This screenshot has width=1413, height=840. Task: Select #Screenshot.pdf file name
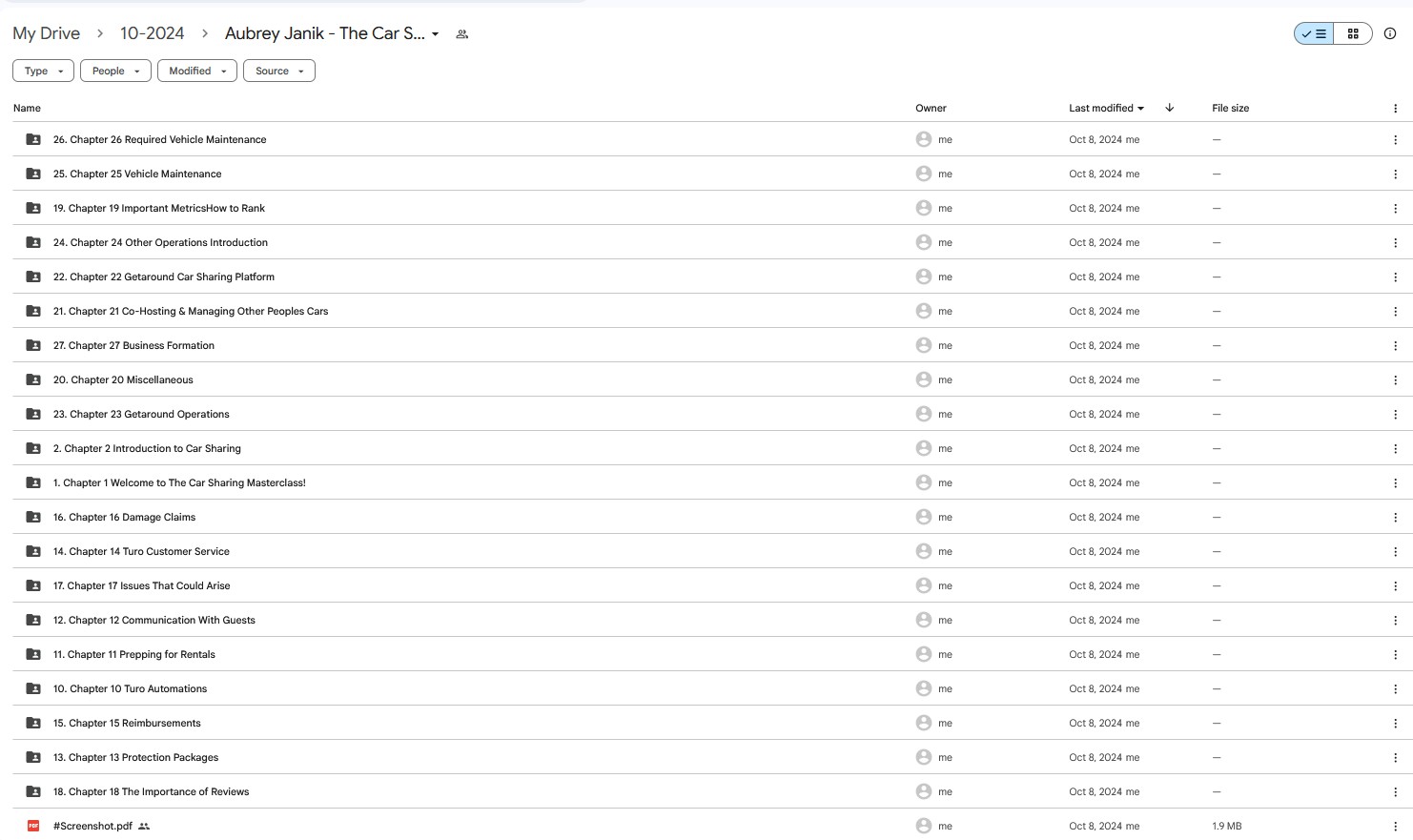[x=92, y=826]
